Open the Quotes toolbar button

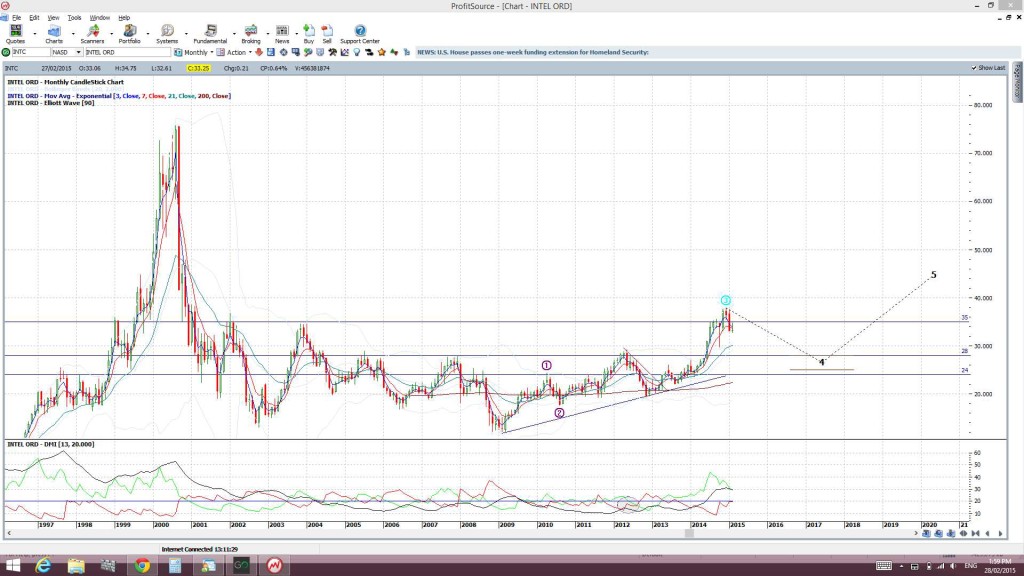[15, 34]
